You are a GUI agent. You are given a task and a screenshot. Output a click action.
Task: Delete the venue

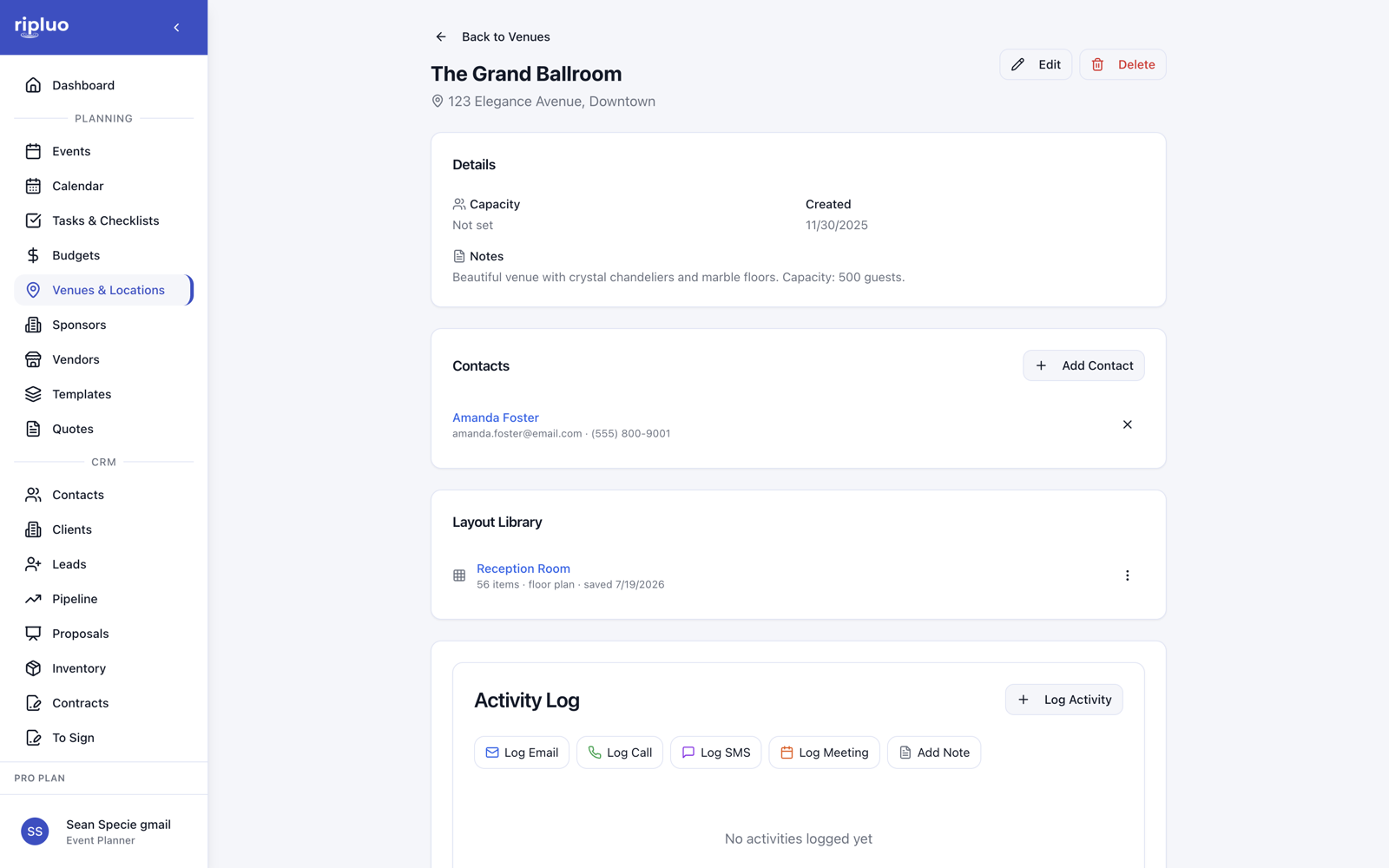pos(1122,64)
